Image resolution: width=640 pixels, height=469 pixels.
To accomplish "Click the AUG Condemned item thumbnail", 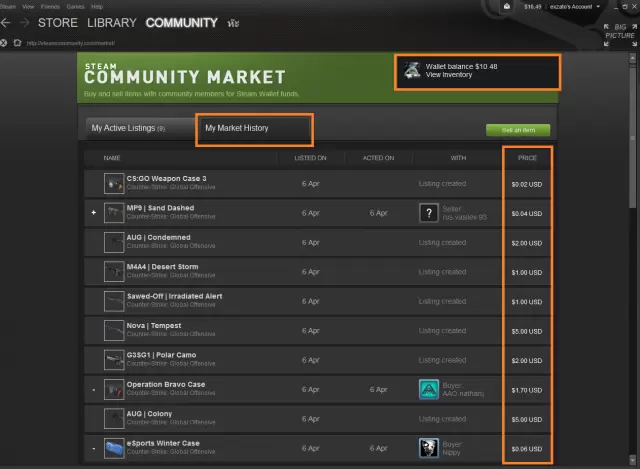I will click(x=114, y=242).
